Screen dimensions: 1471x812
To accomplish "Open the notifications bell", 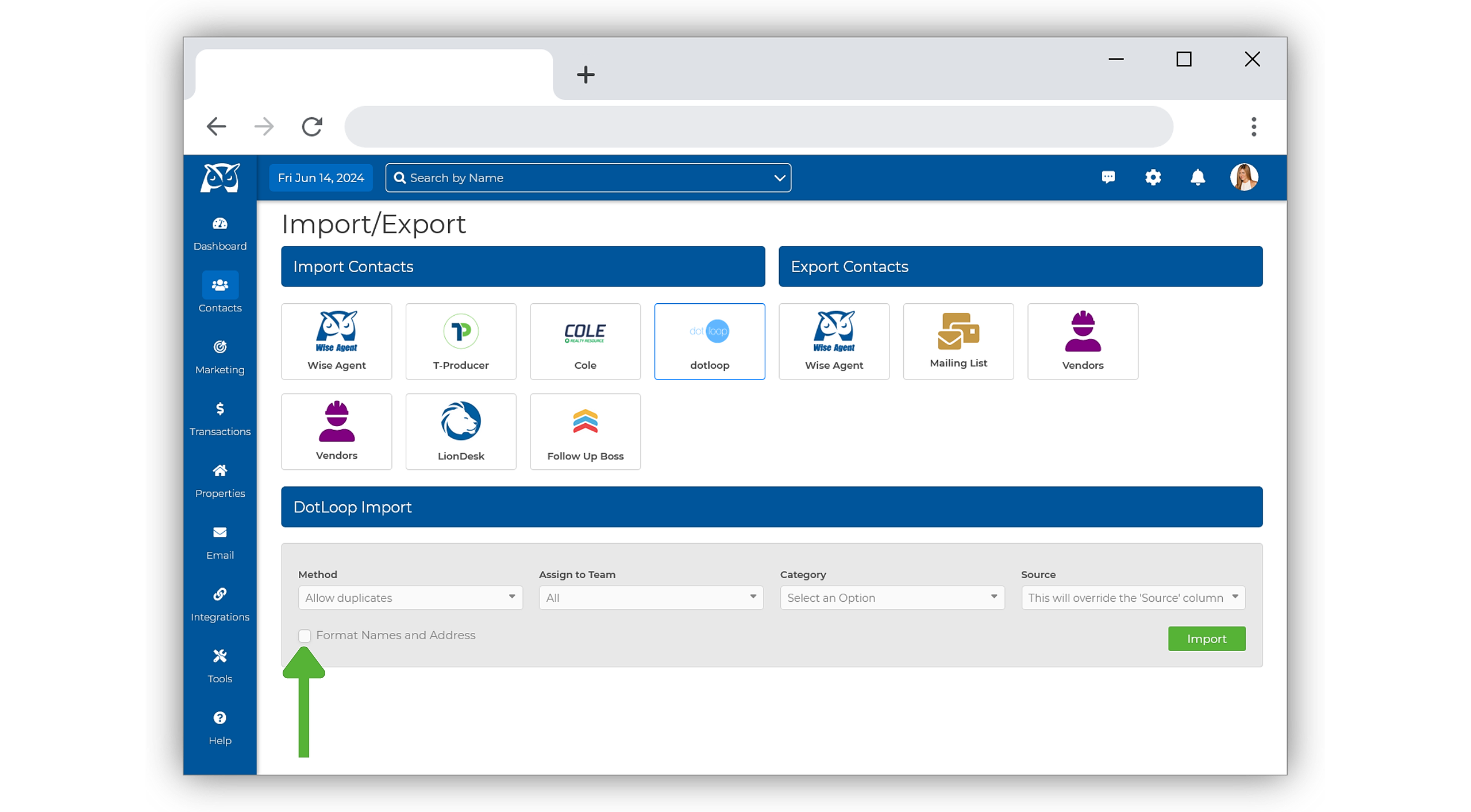I will (1197, 177).
